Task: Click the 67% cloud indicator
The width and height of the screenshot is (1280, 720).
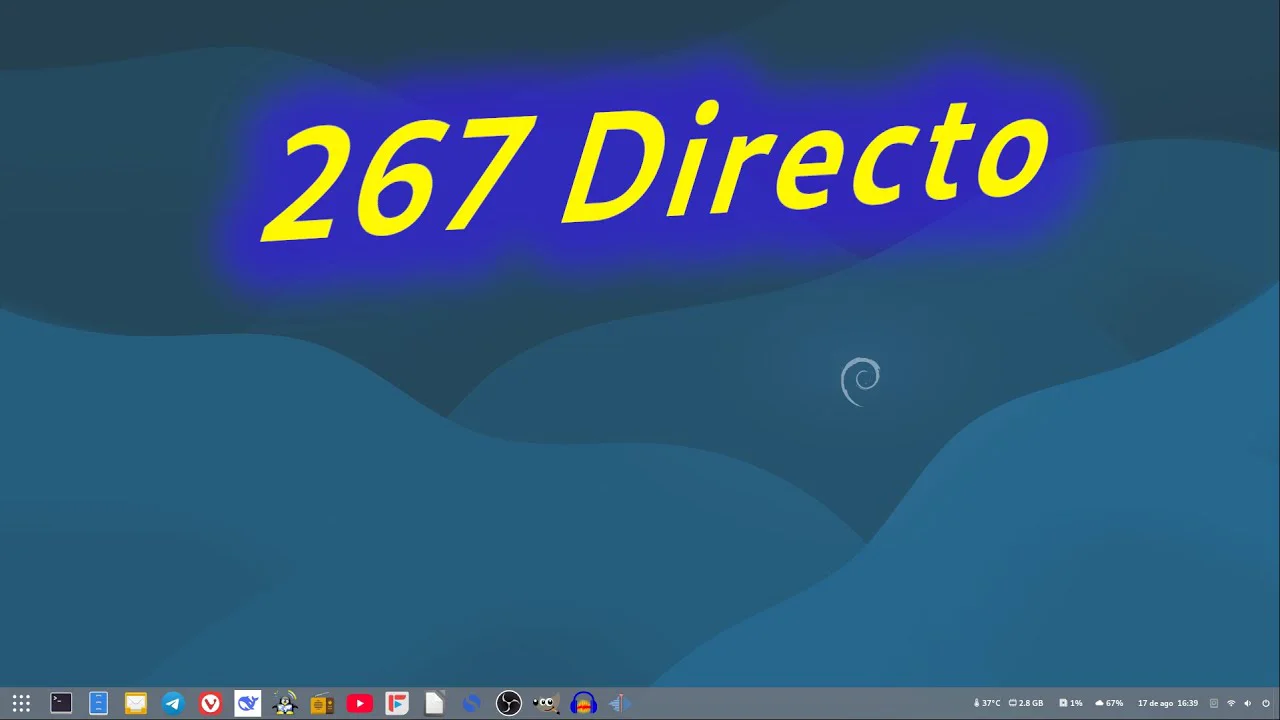Action: [x=1110, y=703]
